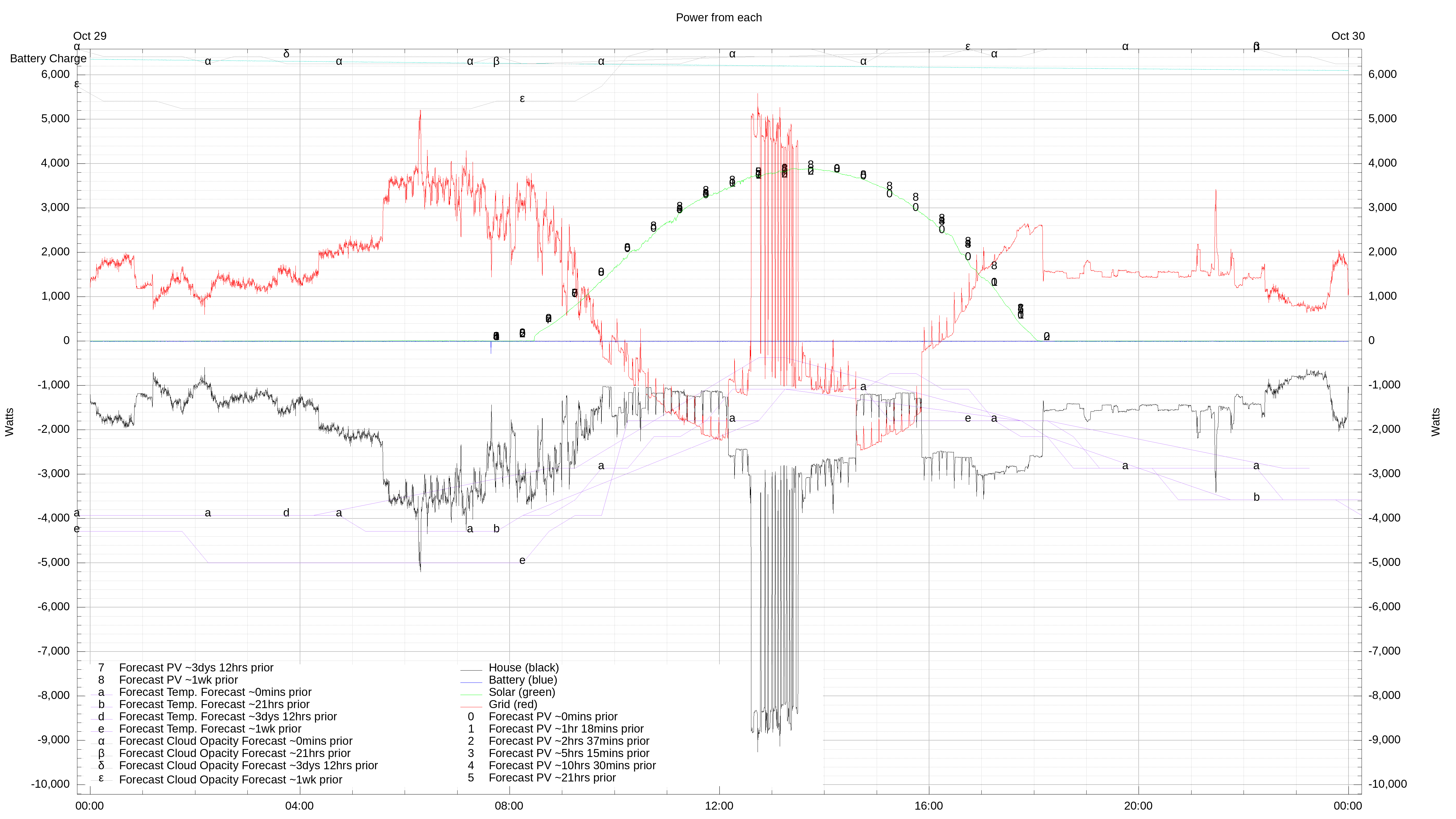
Task: Click the 'Battery Charge' axis label
Action: click(48, 59)
